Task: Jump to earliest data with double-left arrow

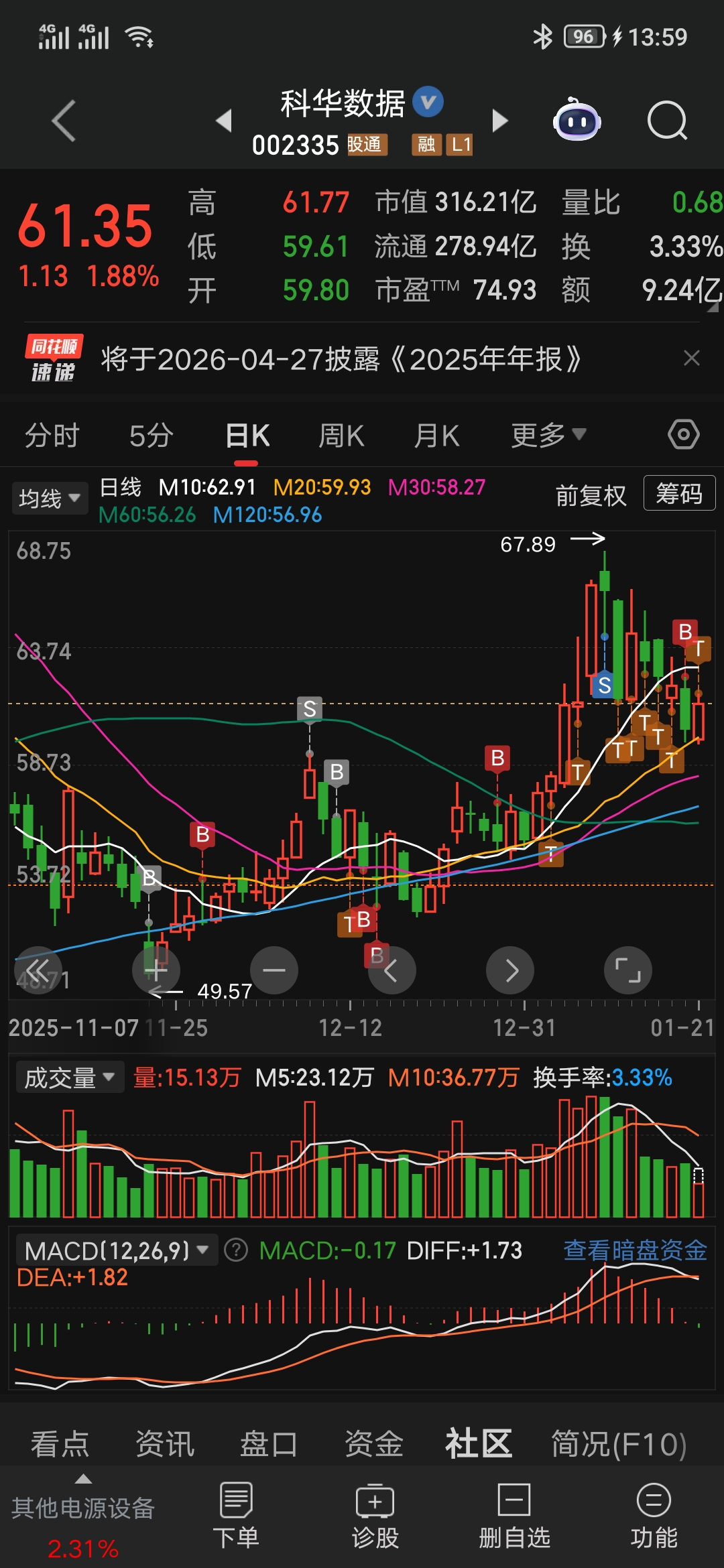Action: 38,970
